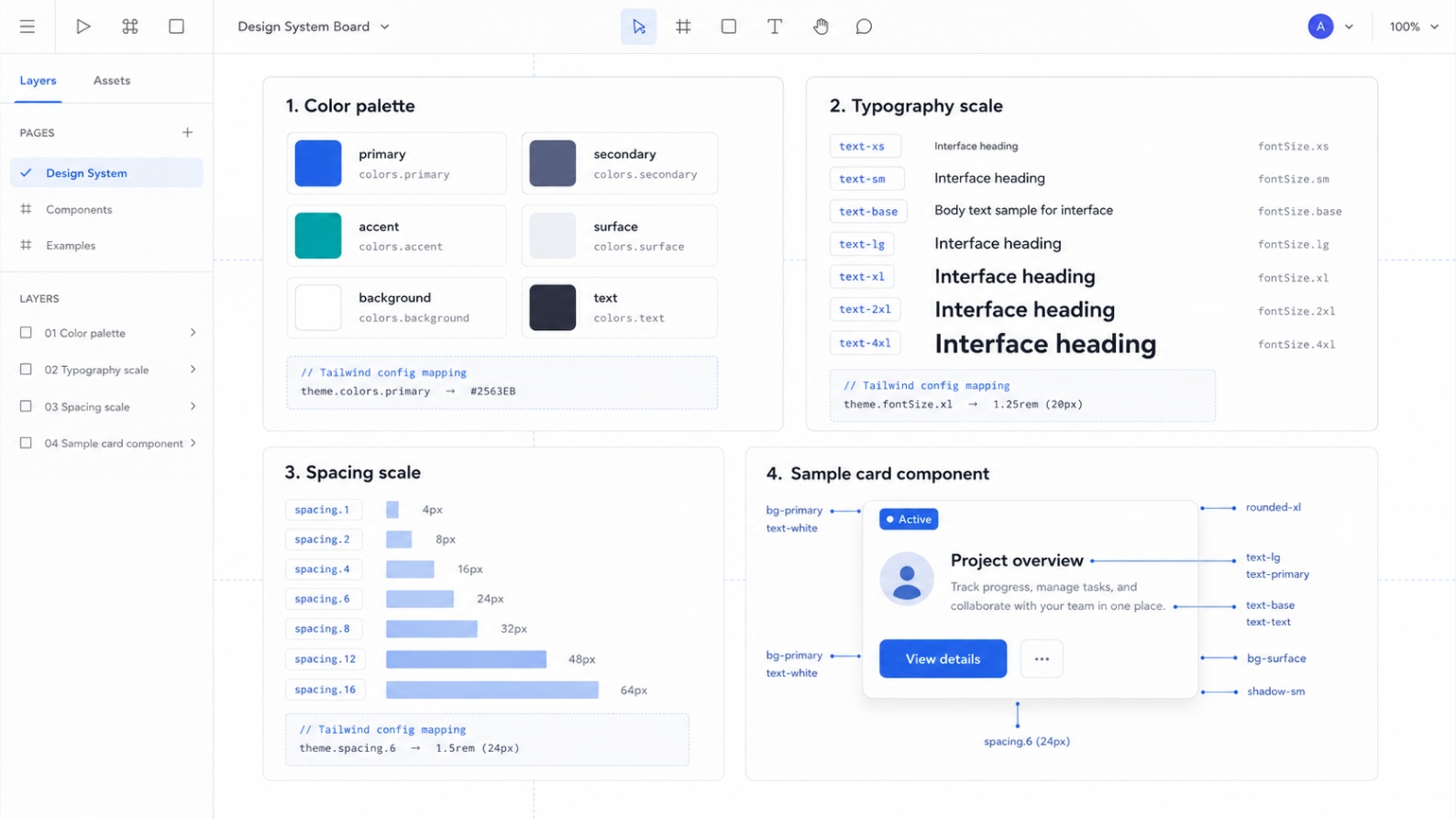Switch to the Assets tab

point(112,81)
